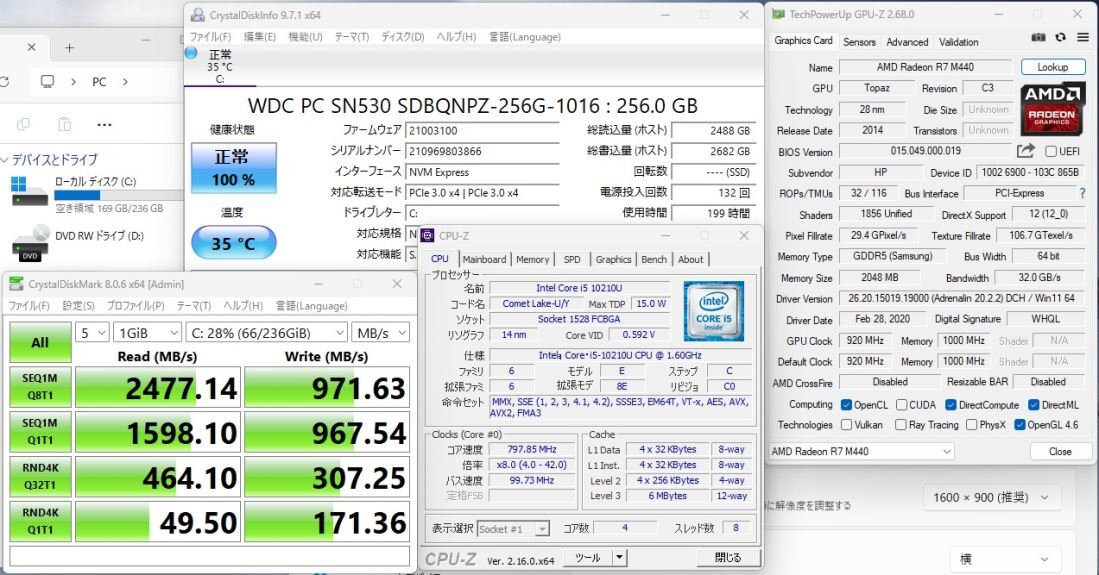The height and width of the screenshot is (575, 1099).
Task: Click Explorer paste clipboard icon
Action: pyautogui.click(x=64, y=124)
